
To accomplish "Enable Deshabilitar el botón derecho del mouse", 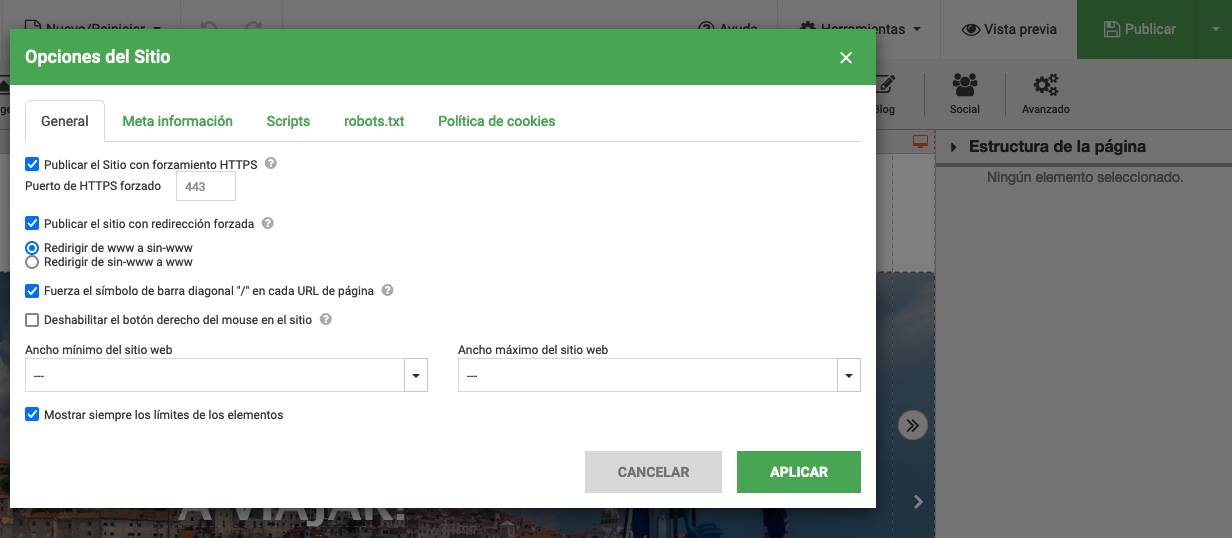I will tap(33, 320).
